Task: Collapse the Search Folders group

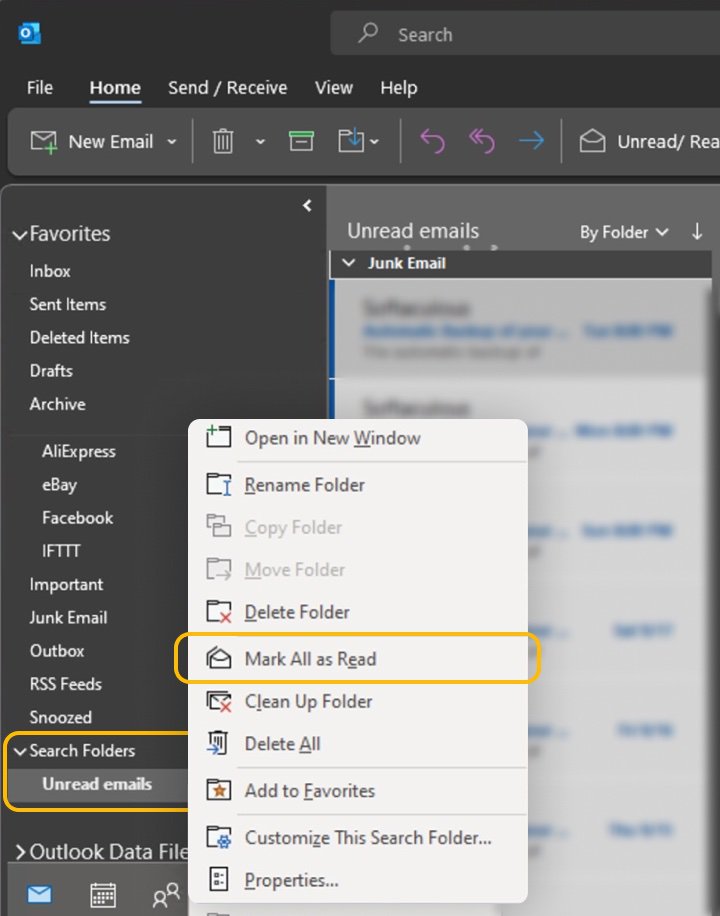Action: click(20, 751)
